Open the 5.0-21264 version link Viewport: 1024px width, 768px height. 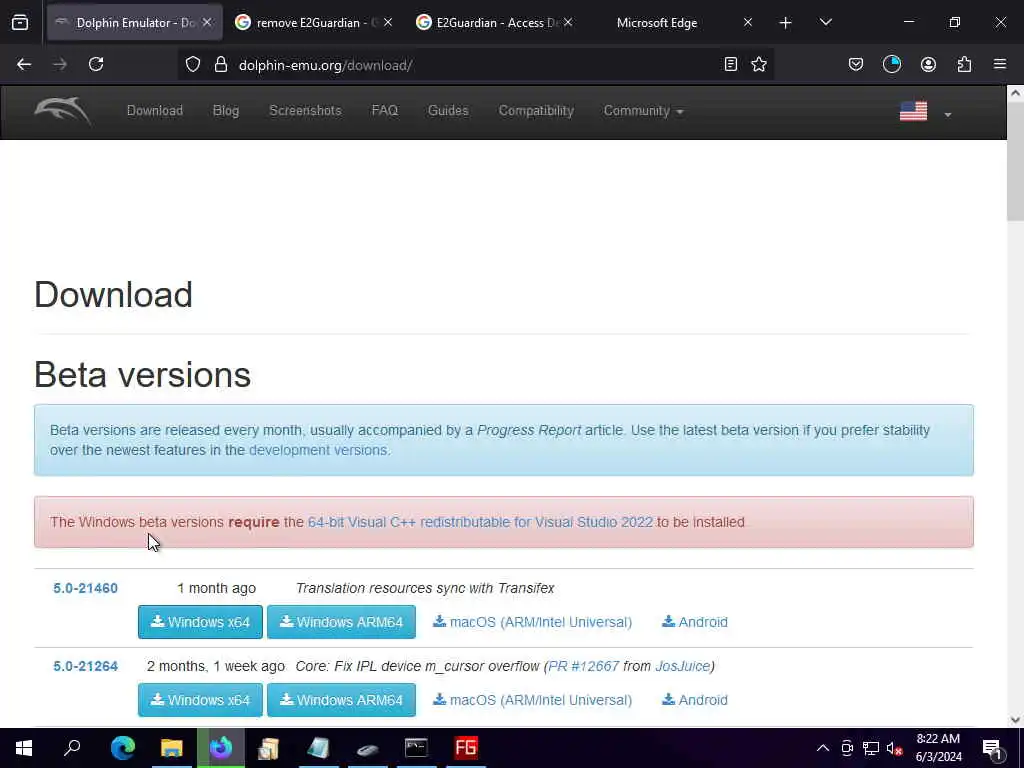click(x=86, y=666)
